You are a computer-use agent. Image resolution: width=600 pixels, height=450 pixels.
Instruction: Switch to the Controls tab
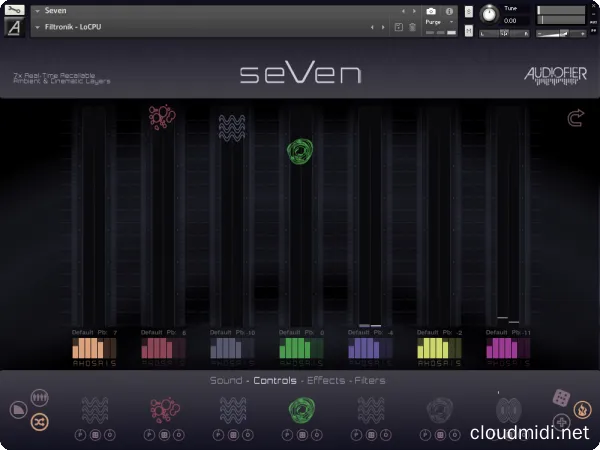click(275, 380)
